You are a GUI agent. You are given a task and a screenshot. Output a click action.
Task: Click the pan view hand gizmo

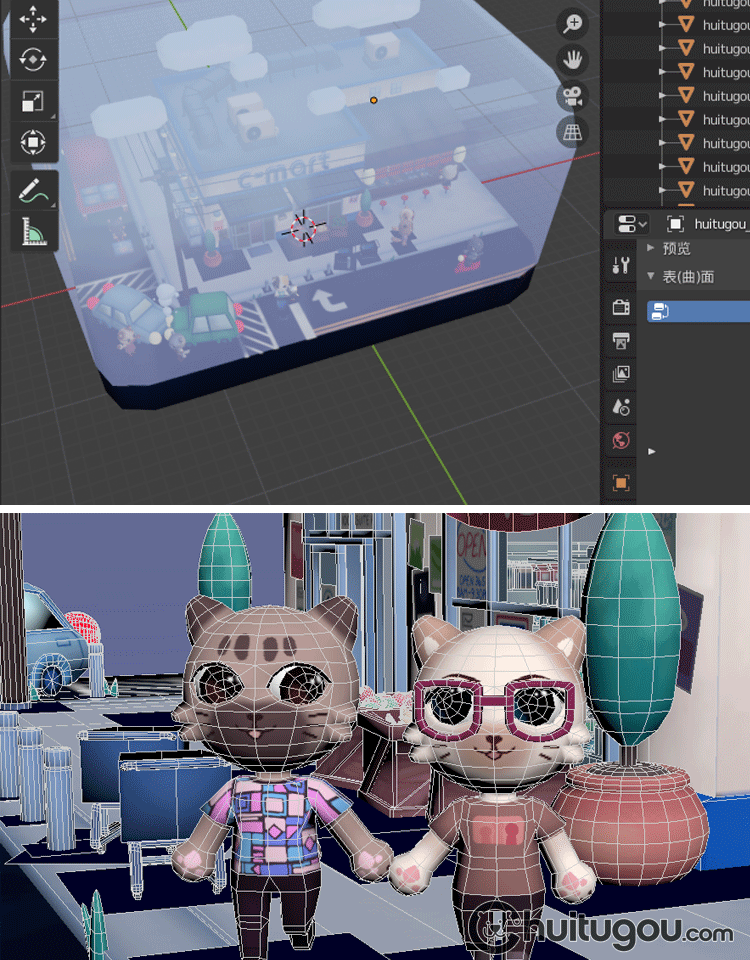pos(572,59)
